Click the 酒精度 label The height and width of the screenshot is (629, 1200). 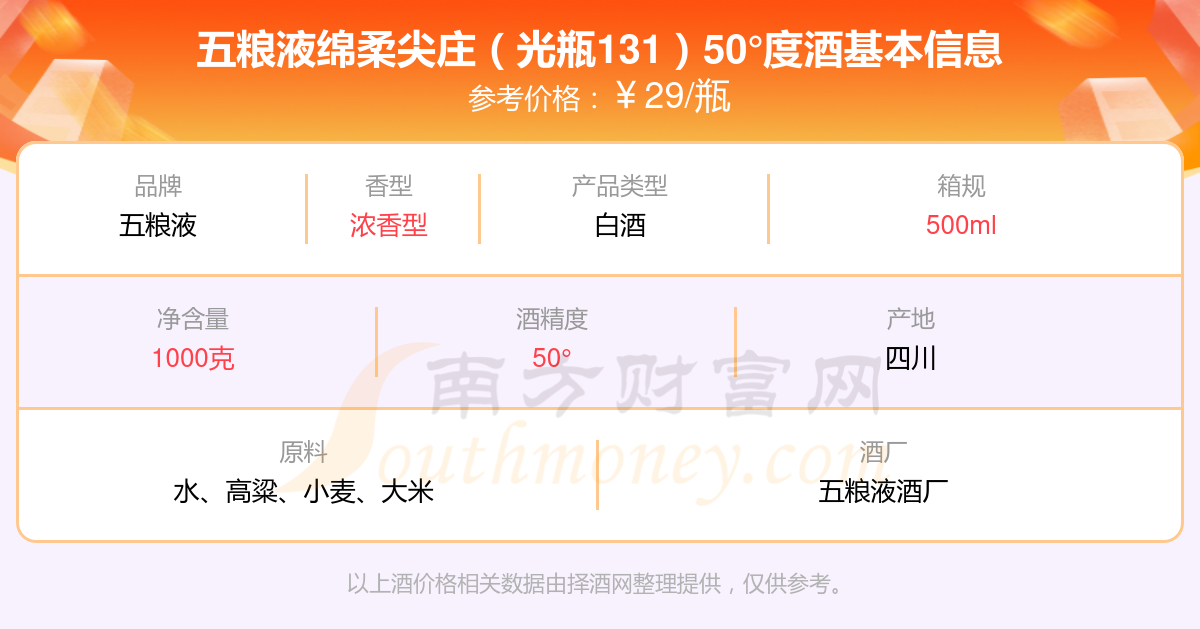point(552,319)
